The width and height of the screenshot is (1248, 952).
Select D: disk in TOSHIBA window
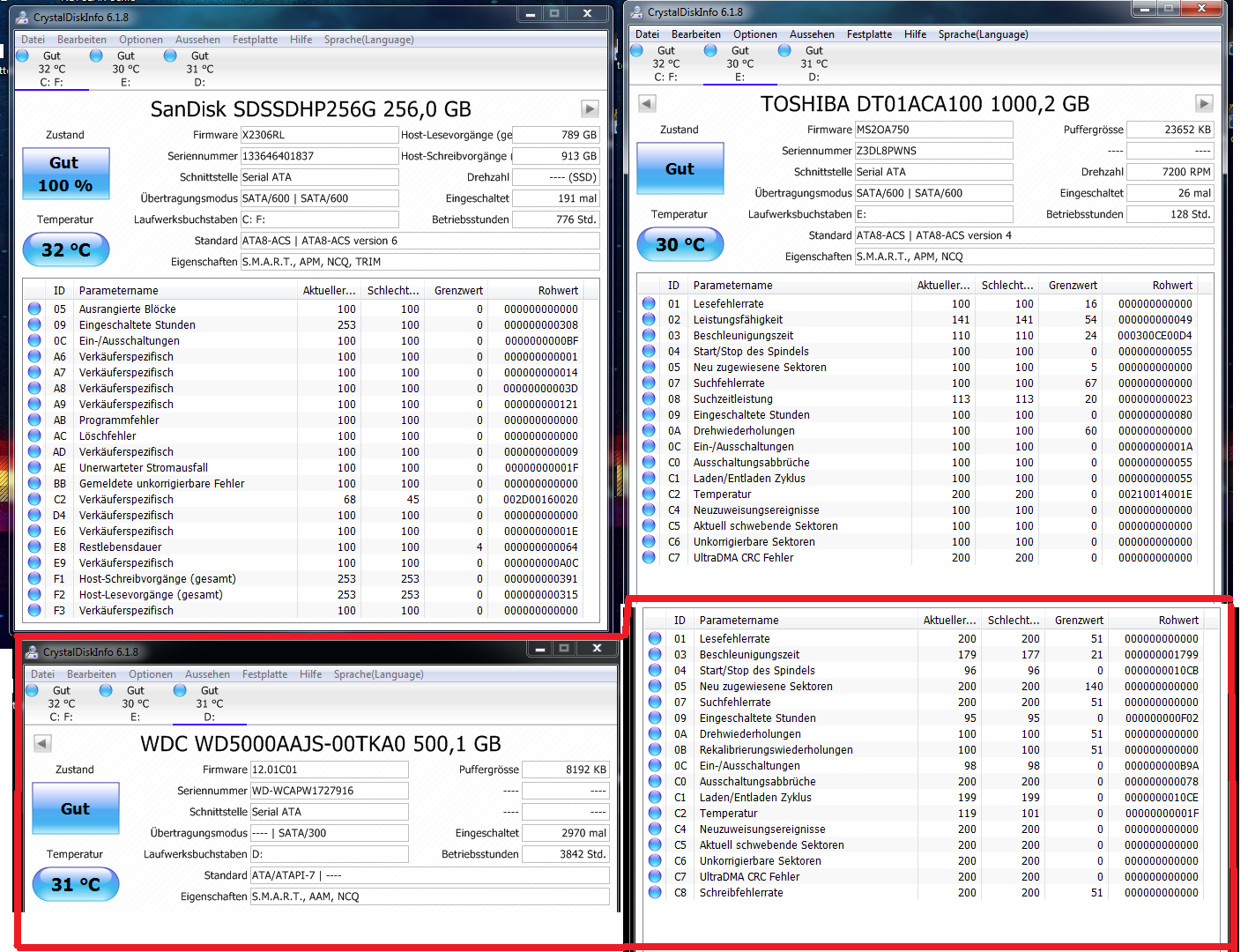(x=813, y=63)
